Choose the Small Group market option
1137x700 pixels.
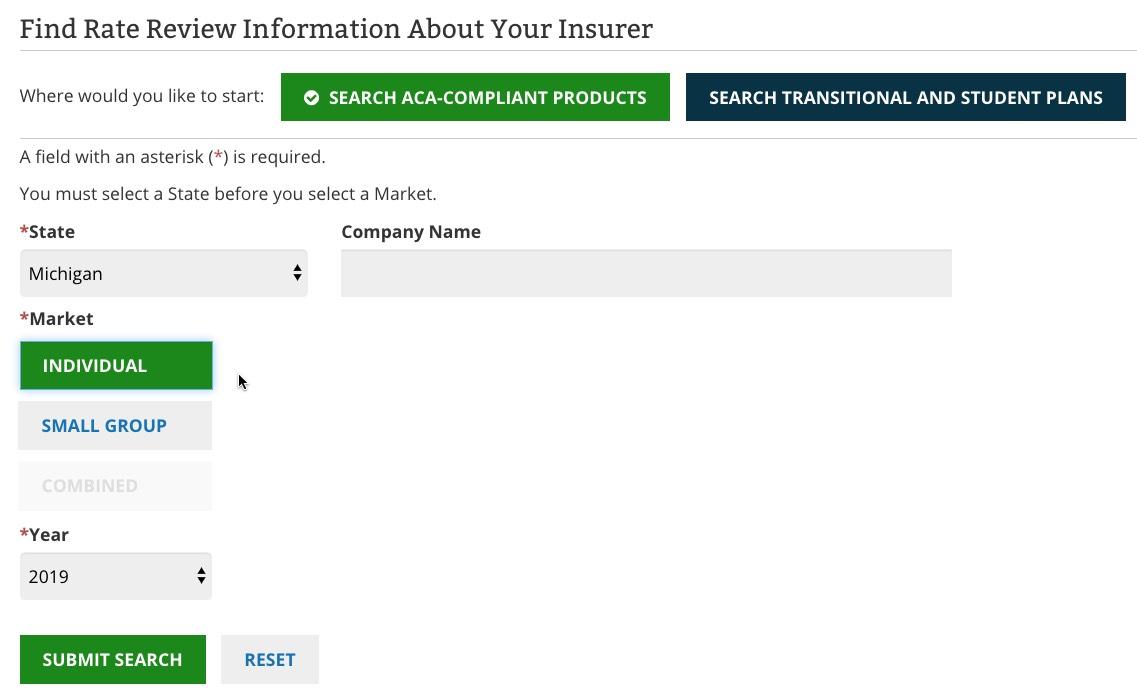coord(116,426)
